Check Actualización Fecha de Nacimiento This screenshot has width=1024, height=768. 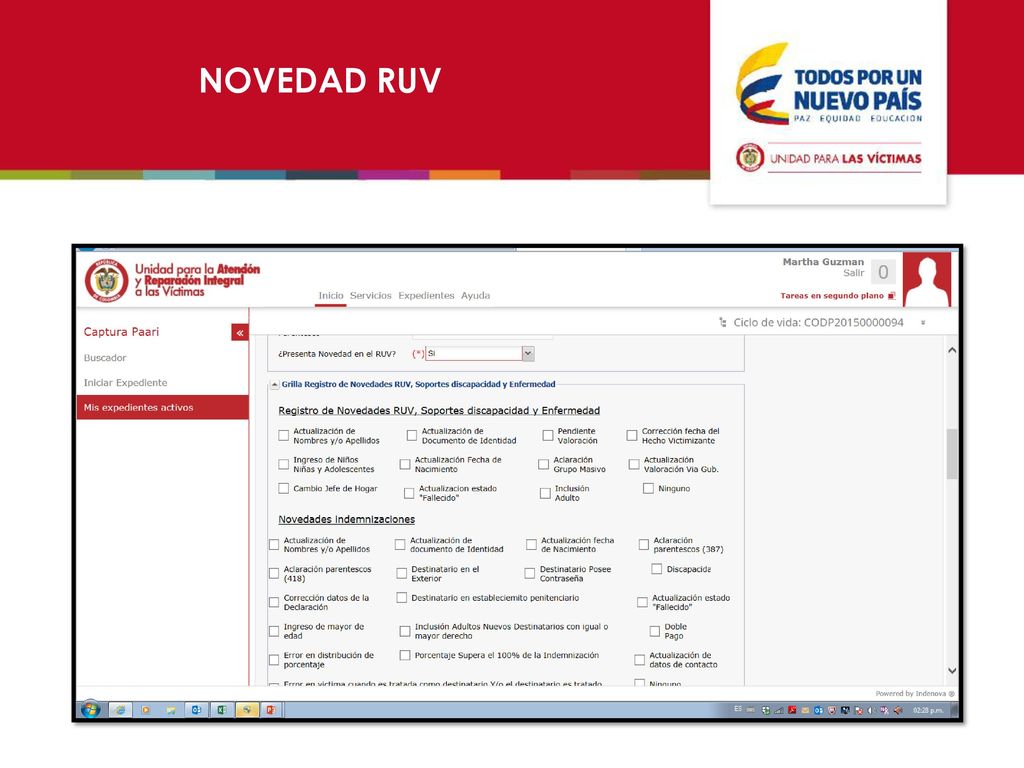pos(405,464)
